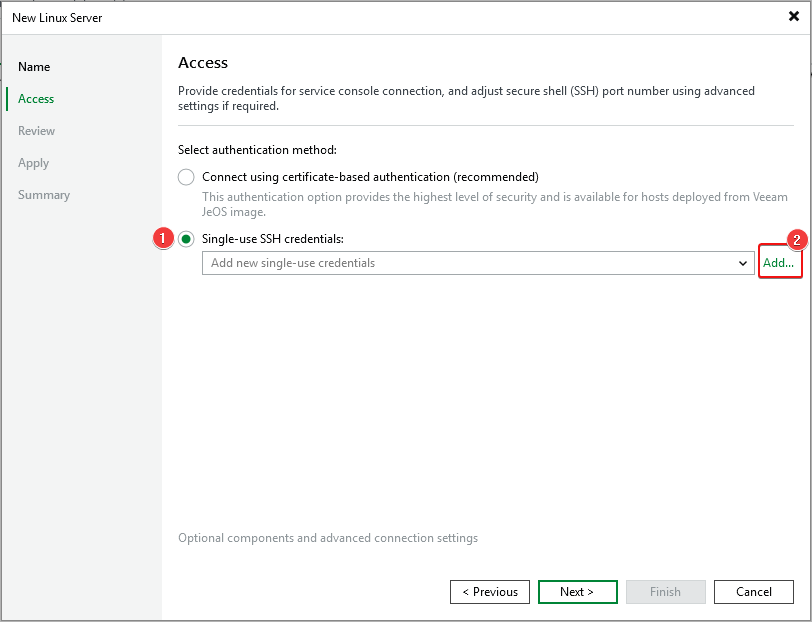Viewport: 812px width, 622px height.
Task: Open optional components and advanced connection settings
Action: tap(328, 538)
